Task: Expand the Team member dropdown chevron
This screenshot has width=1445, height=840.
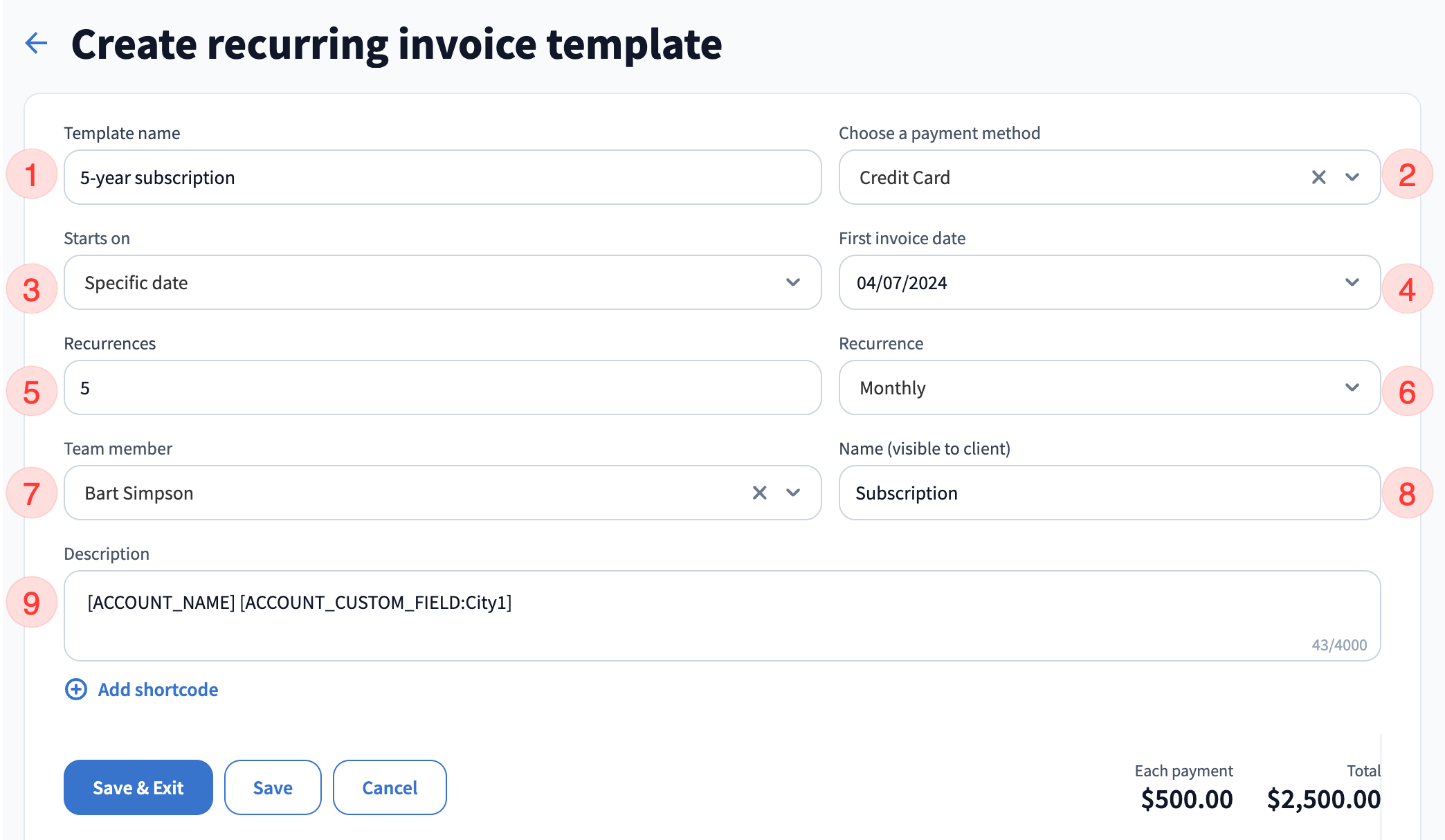Action: (x=793, y=493)
